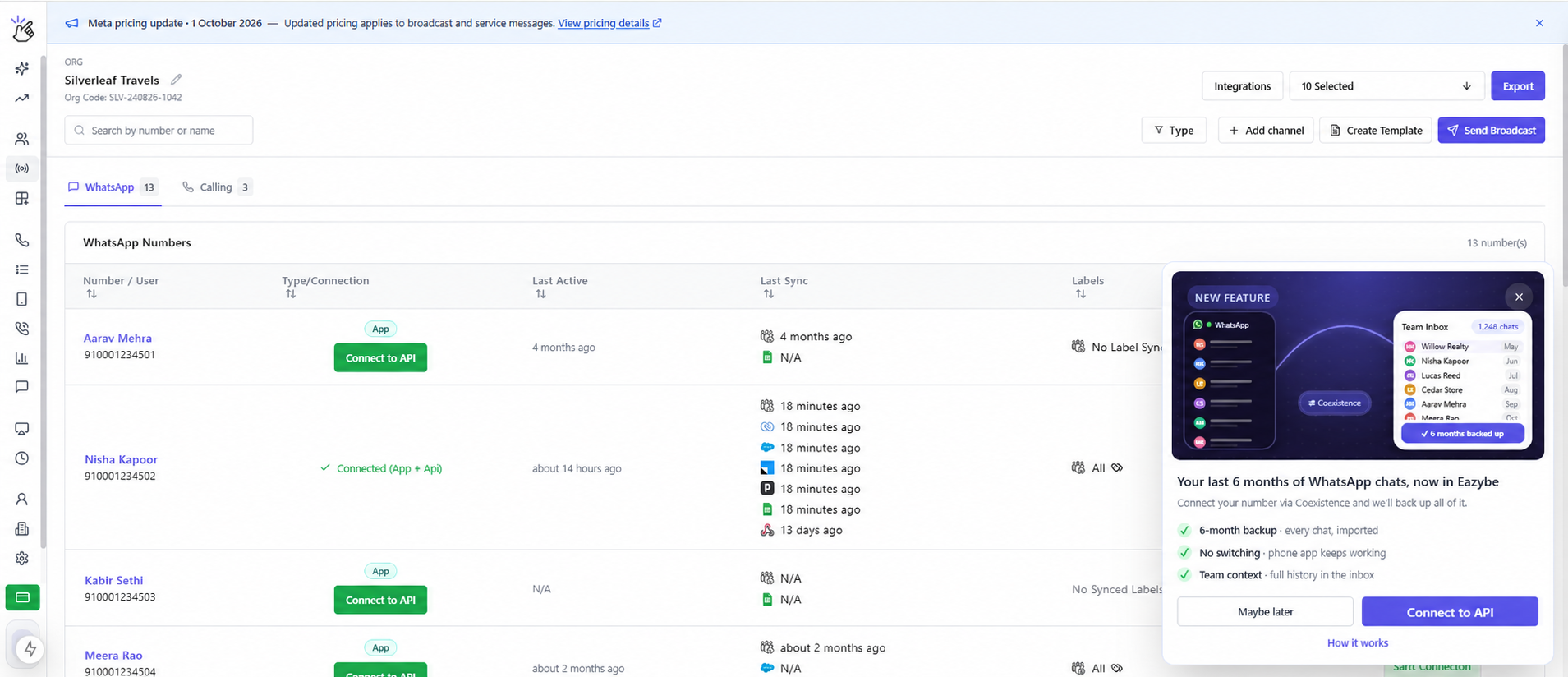The image size is (1568, 677).
Task: Open the building organization icon in sidebar
Action: 22,528
